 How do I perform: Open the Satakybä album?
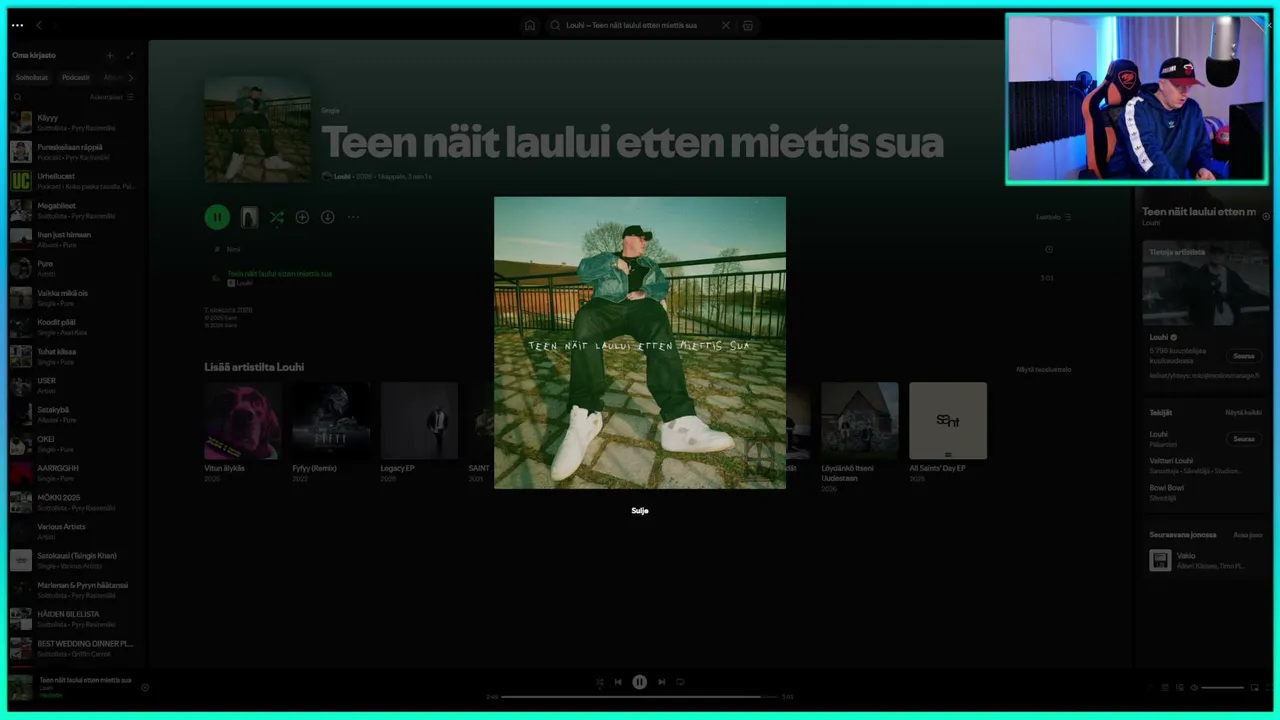tap(74, 414)
